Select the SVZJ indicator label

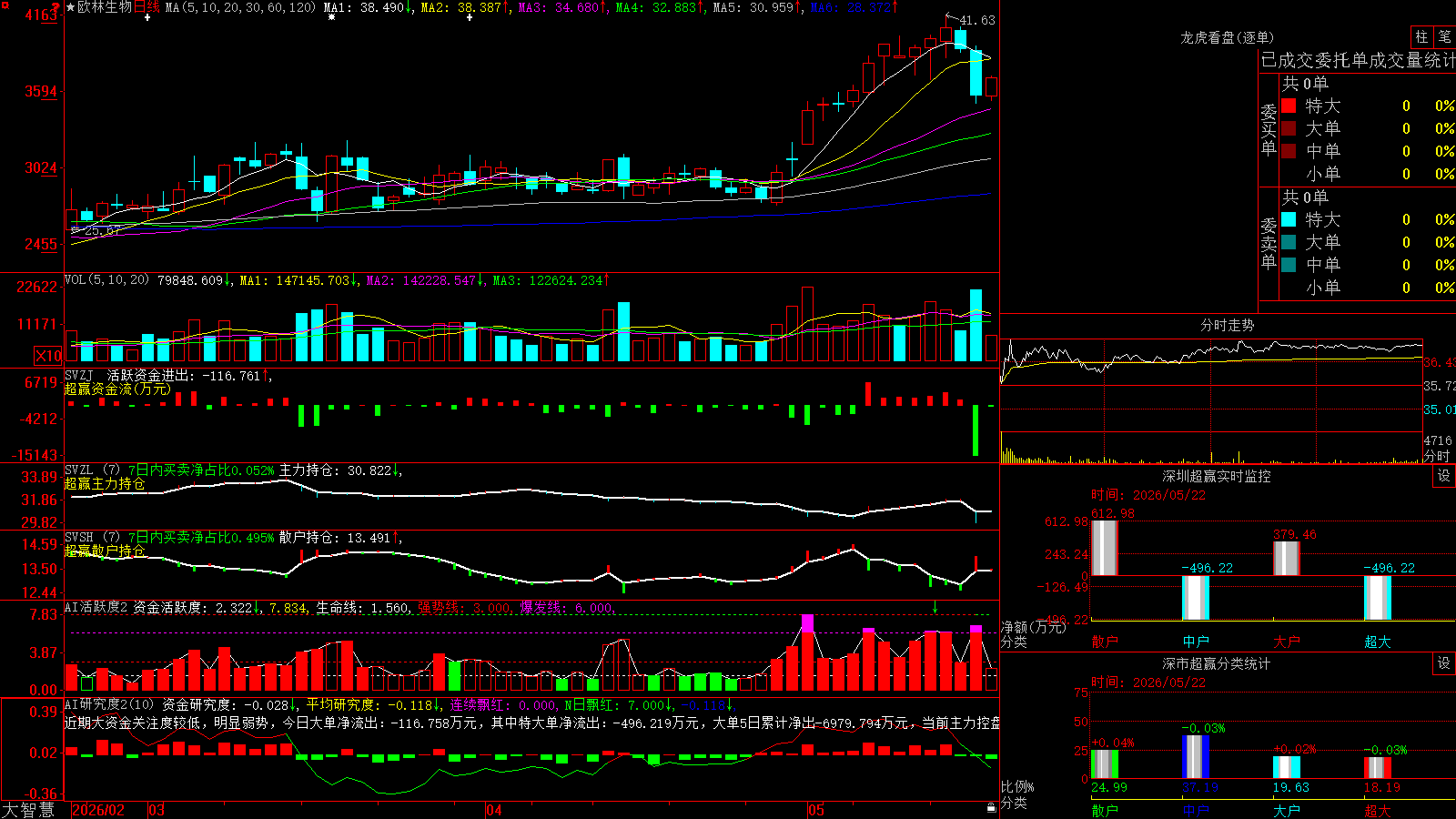tap(79, 375)
